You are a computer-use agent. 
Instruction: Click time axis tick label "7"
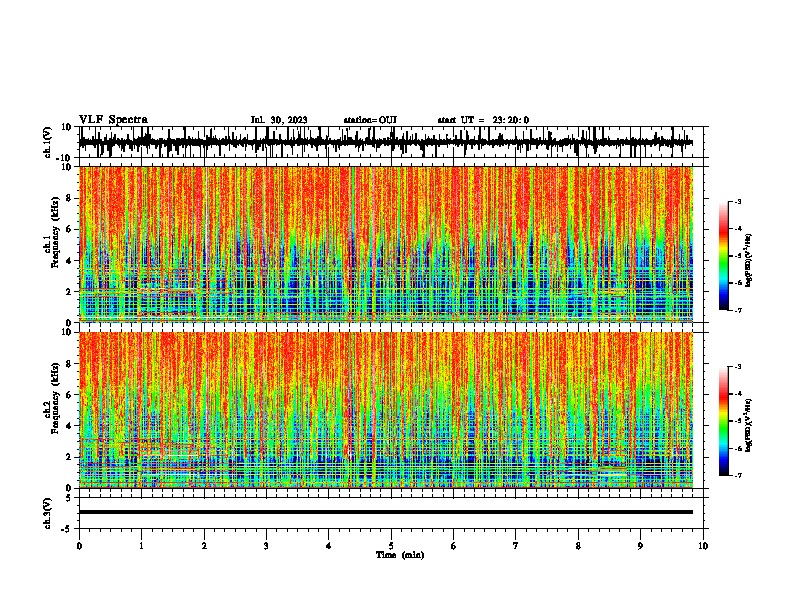[x=516, y=546]
